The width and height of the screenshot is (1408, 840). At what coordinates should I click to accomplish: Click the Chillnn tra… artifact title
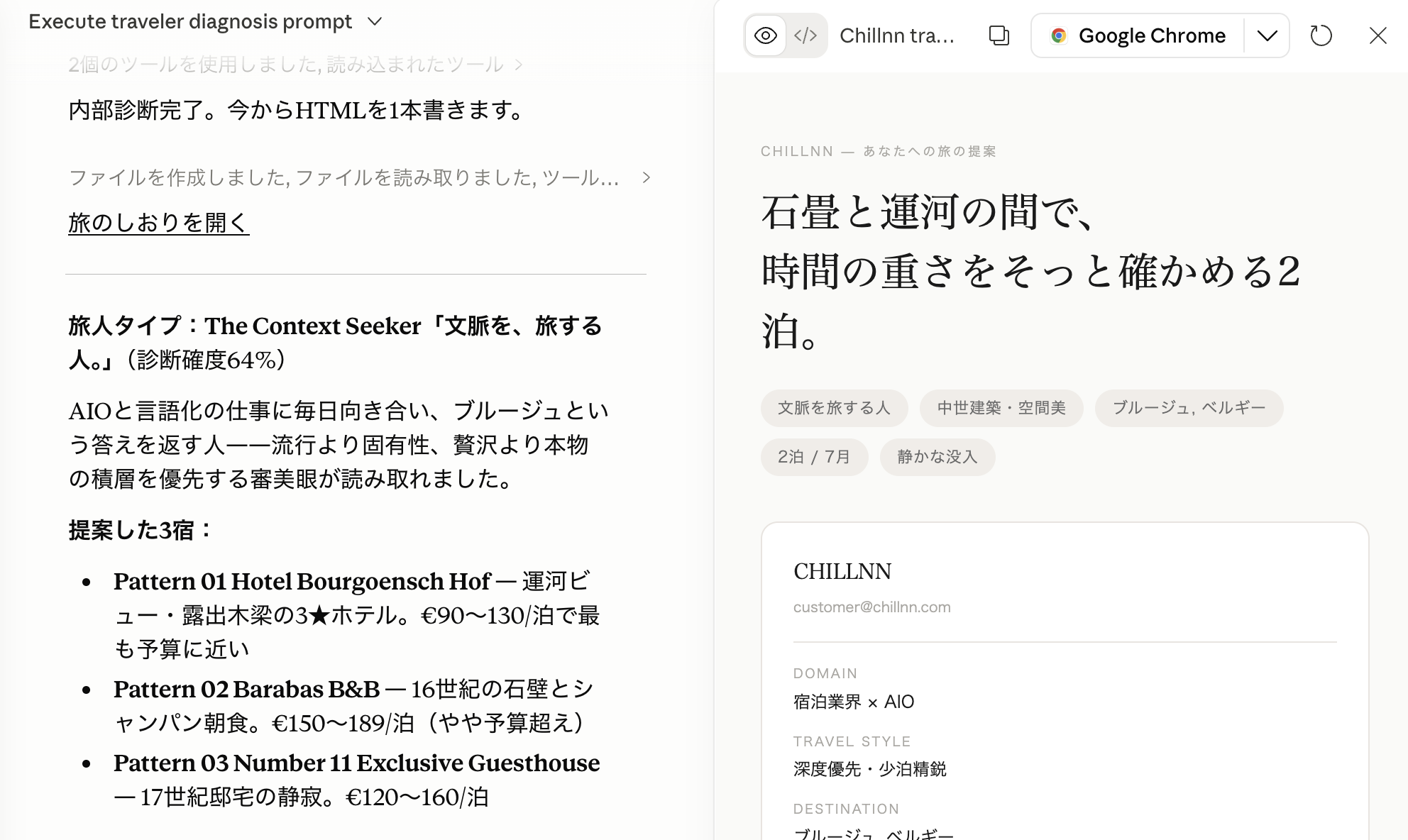click(897, 35)
